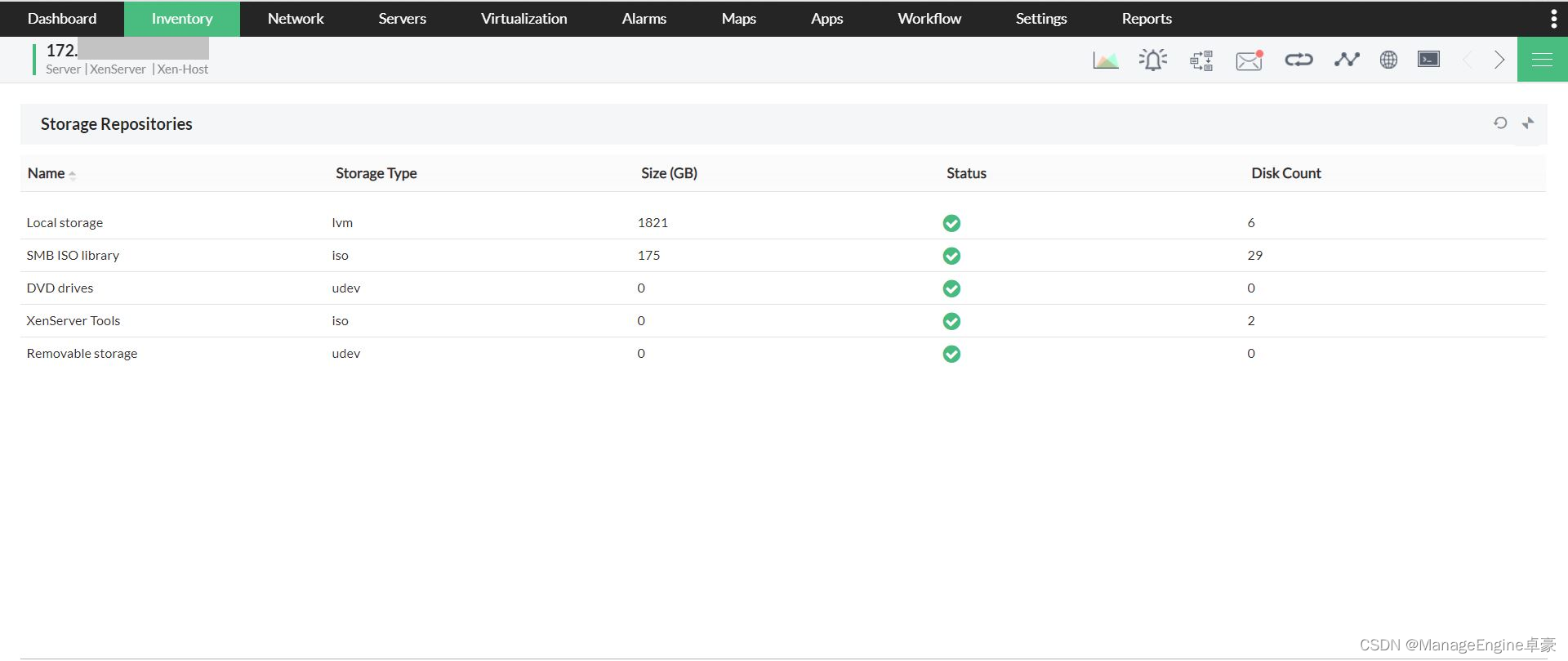1568x661 pixels.
Task: Select the XenServer Tools name
Action: (x=73, y=321)
